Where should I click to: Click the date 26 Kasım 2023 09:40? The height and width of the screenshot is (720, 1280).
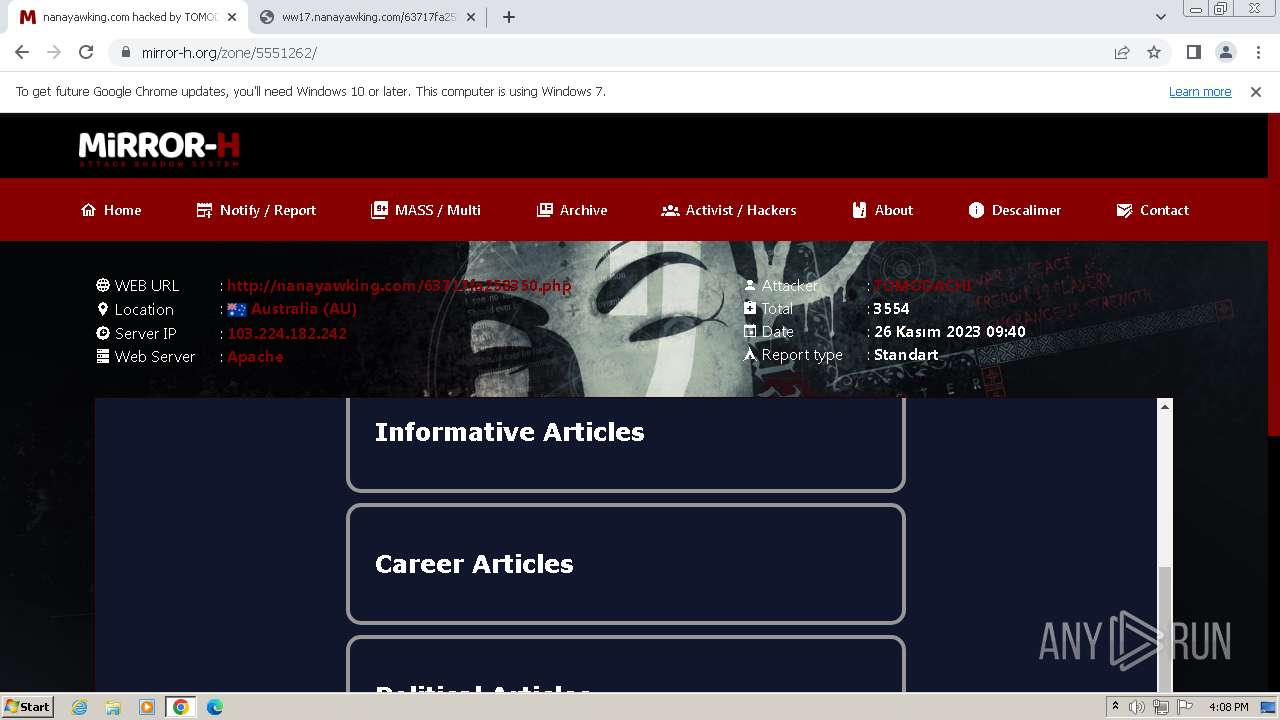click(950, 332)
